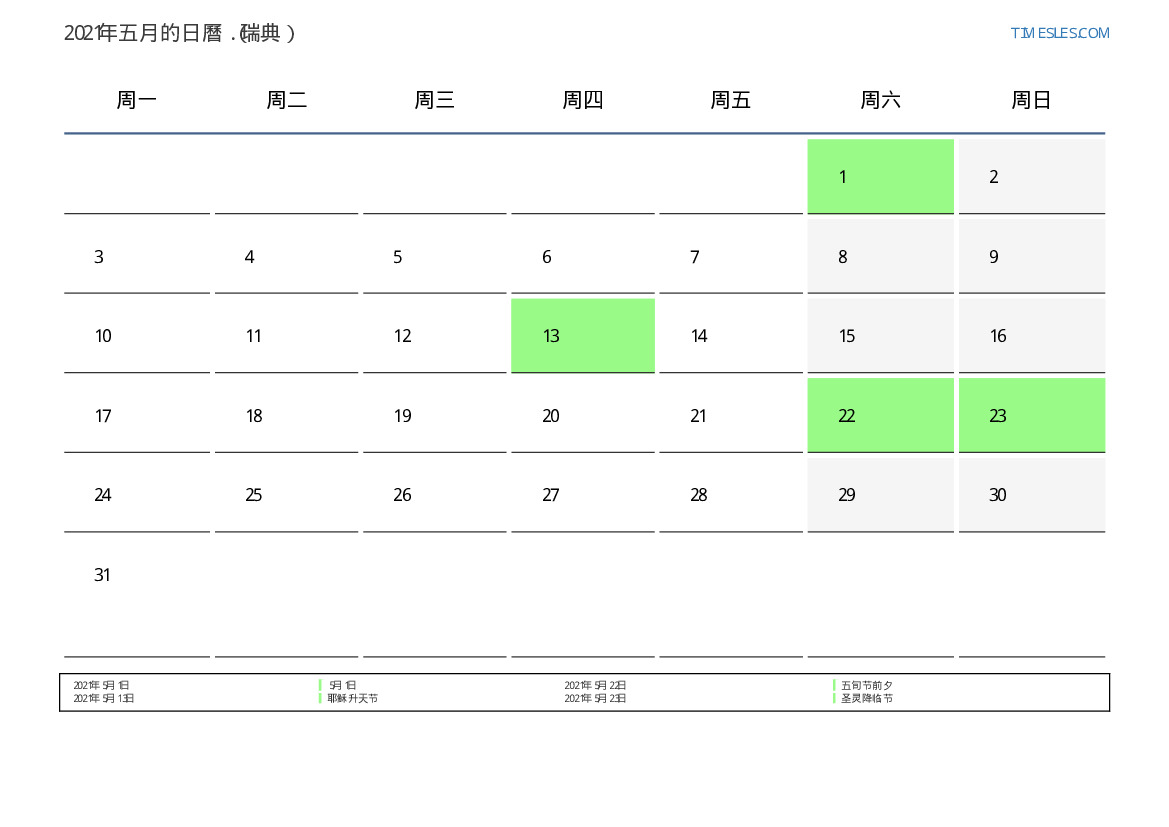The image size is (1169, 827).
Task: Pick date 10 in the Monday column
Action: click(x=137, y=336)
